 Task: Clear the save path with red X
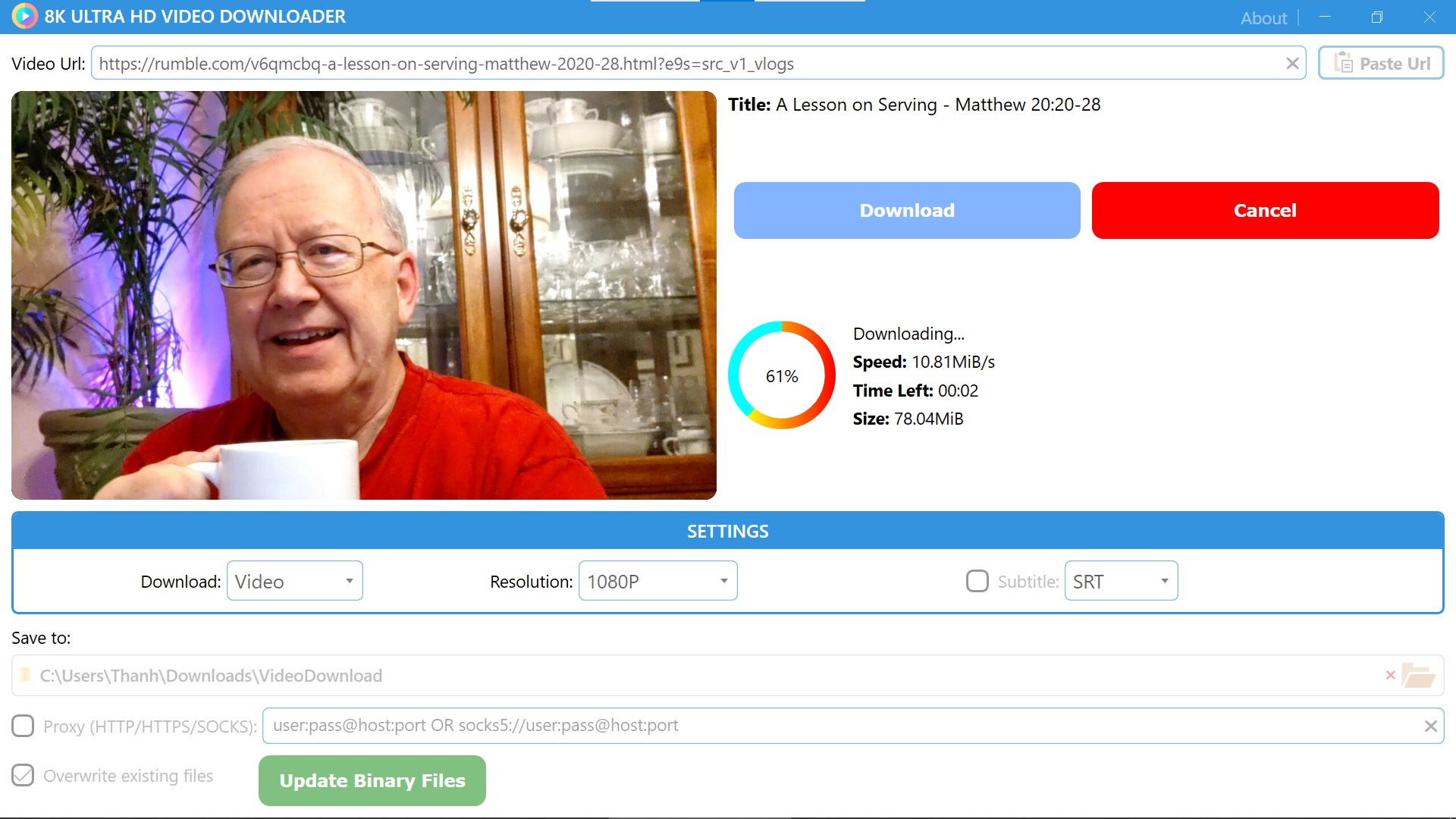pos(1390,675)
